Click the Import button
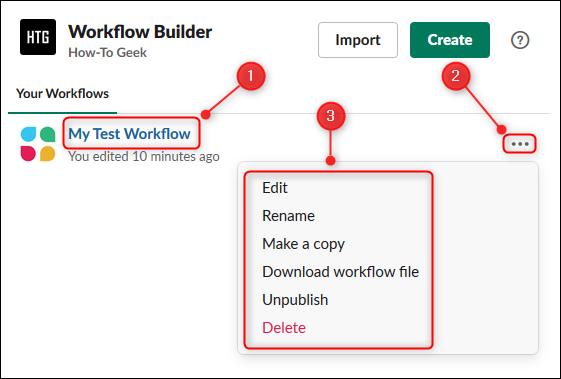 coord(358,40)
